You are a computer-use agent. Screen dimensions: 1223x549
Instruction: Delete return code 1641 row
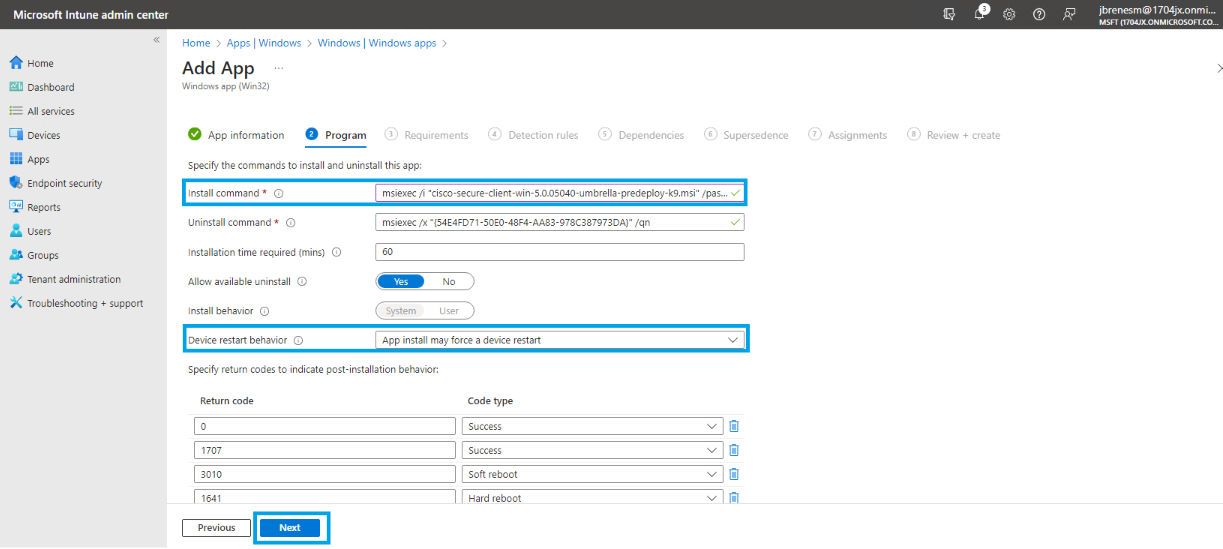tap(734, 498)
